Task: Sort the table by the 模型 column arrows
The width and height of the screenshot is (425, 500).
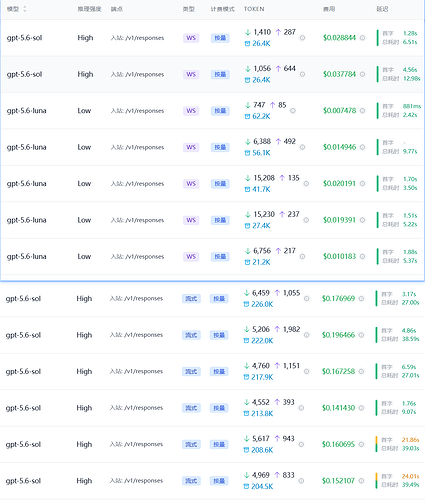Action: pyautogui.click(x=24, y=9)
